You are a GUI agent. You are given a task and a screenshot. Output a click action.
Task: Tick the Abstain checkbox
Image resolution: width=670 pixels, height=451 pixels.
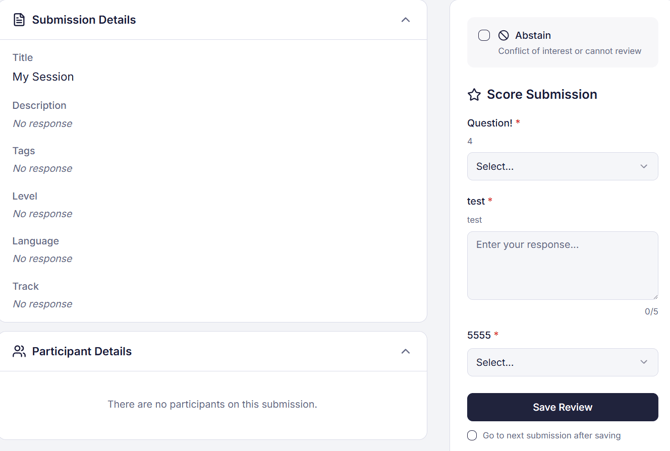click(484, 35)
